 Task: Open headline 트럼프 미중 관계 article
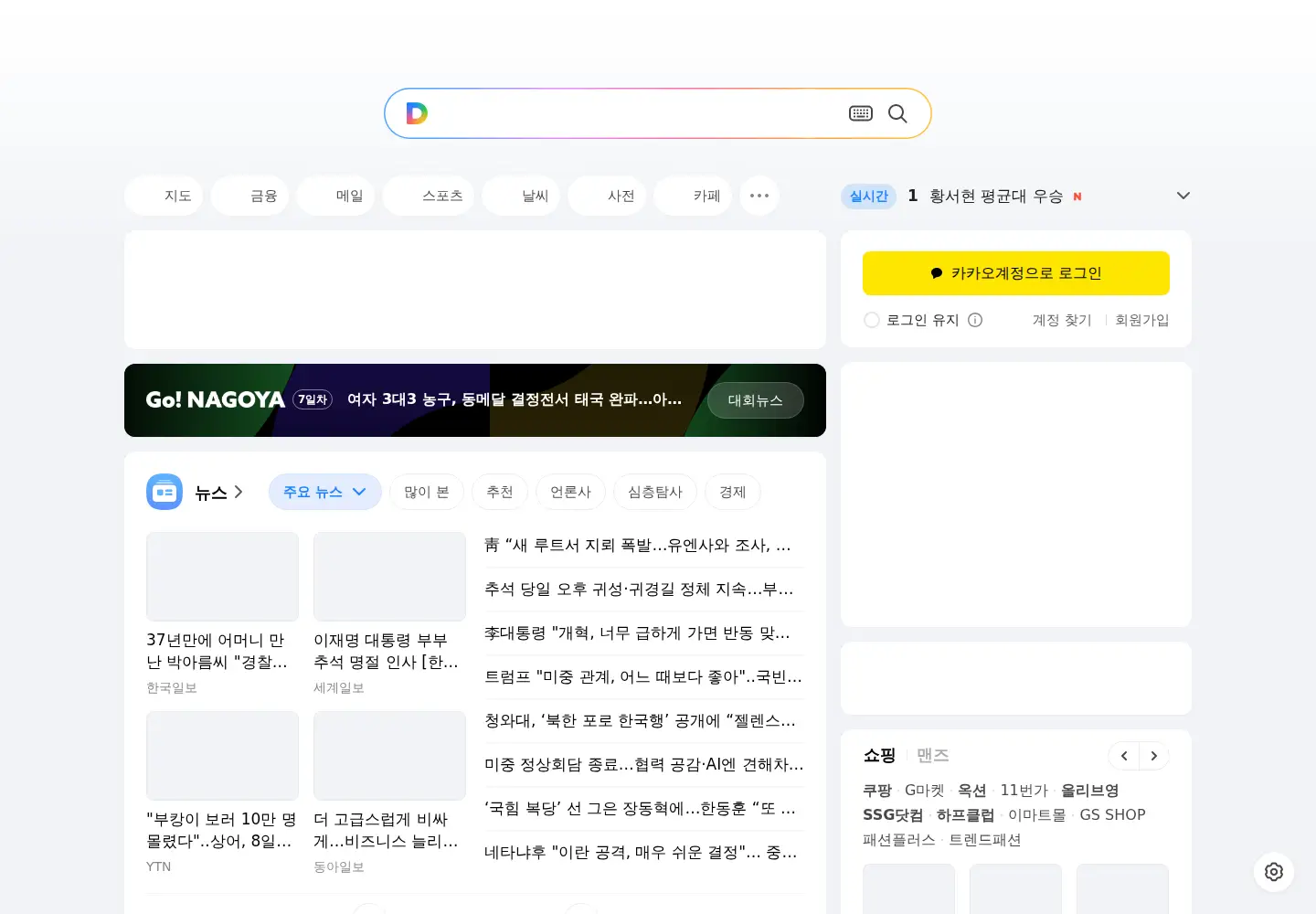(644, 677)
